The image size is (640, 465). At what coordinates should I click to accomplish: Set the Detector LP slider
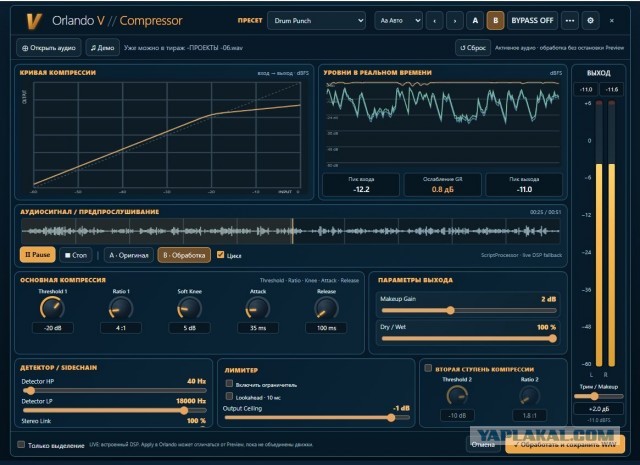click(x=114, y=410)
